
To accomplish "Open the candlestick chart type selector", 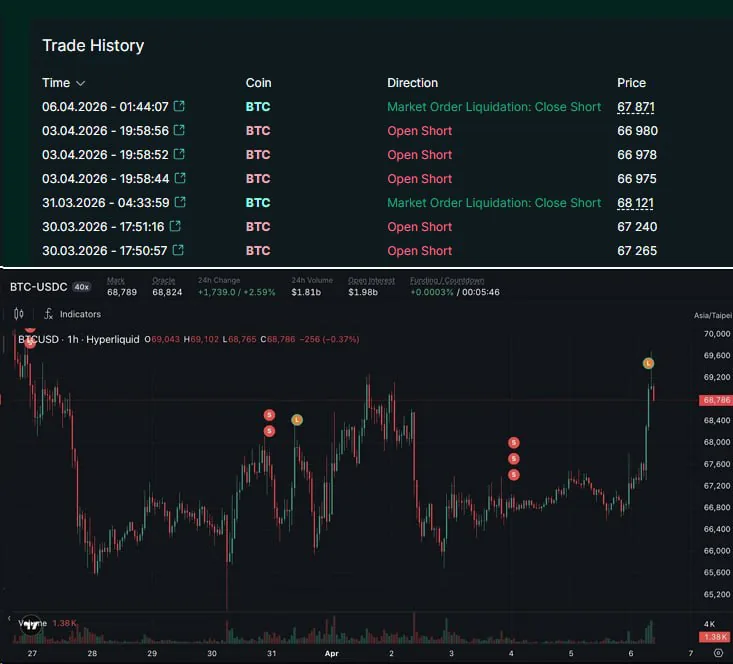I will click(18, 314).
